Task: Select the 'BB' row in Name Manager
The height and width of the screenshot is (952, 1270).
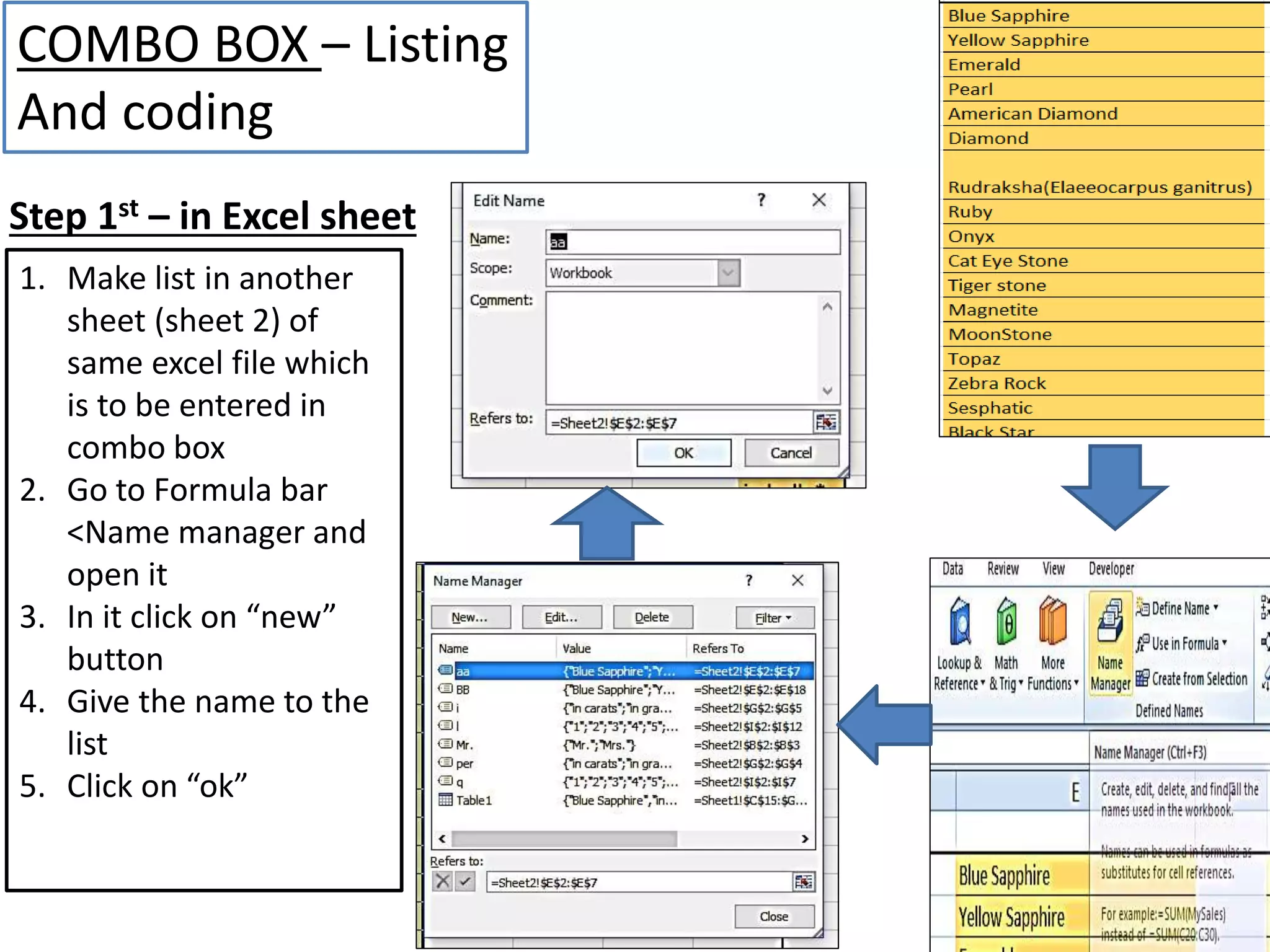Action: [624, 689]
